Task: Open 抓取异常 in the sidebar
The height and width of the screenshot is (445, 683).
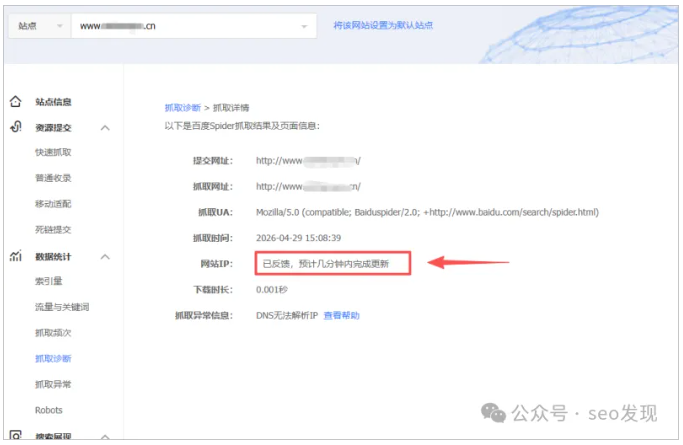Action: pyautogui.click(x=53, y=384)
